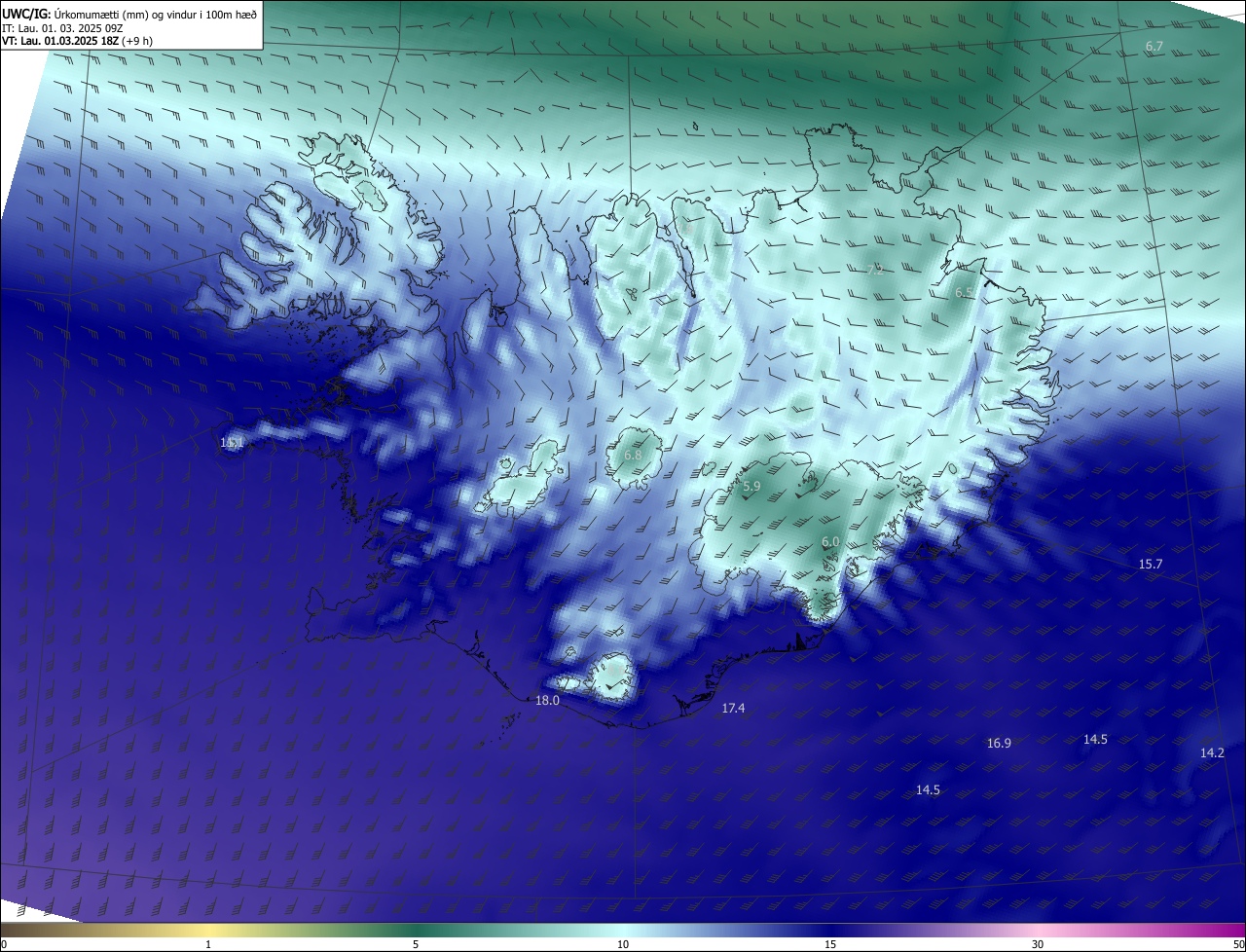This screenshot has width=1246, height=952.
Task: Click the color scale tick labeled 1
Action: click(209, 945)
